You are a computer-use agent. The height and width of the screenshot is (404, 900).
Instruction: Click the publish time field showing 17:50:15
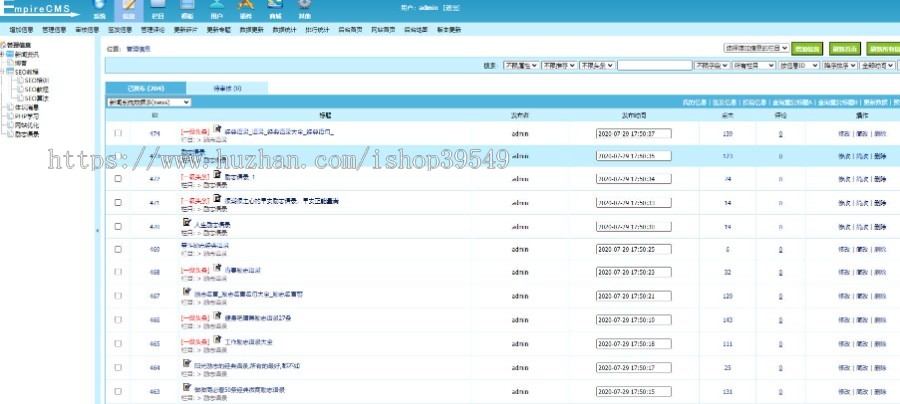[x=634, y=391]
